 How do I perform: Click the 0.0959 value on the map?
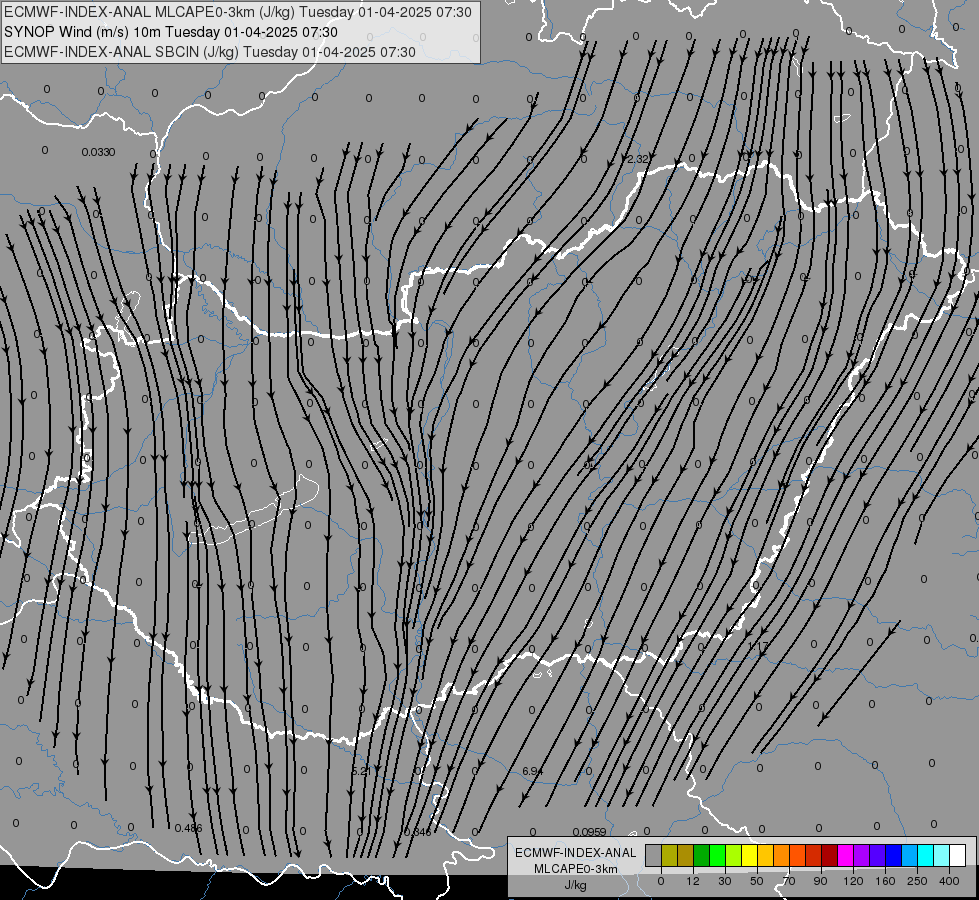(x=589, y=832)
